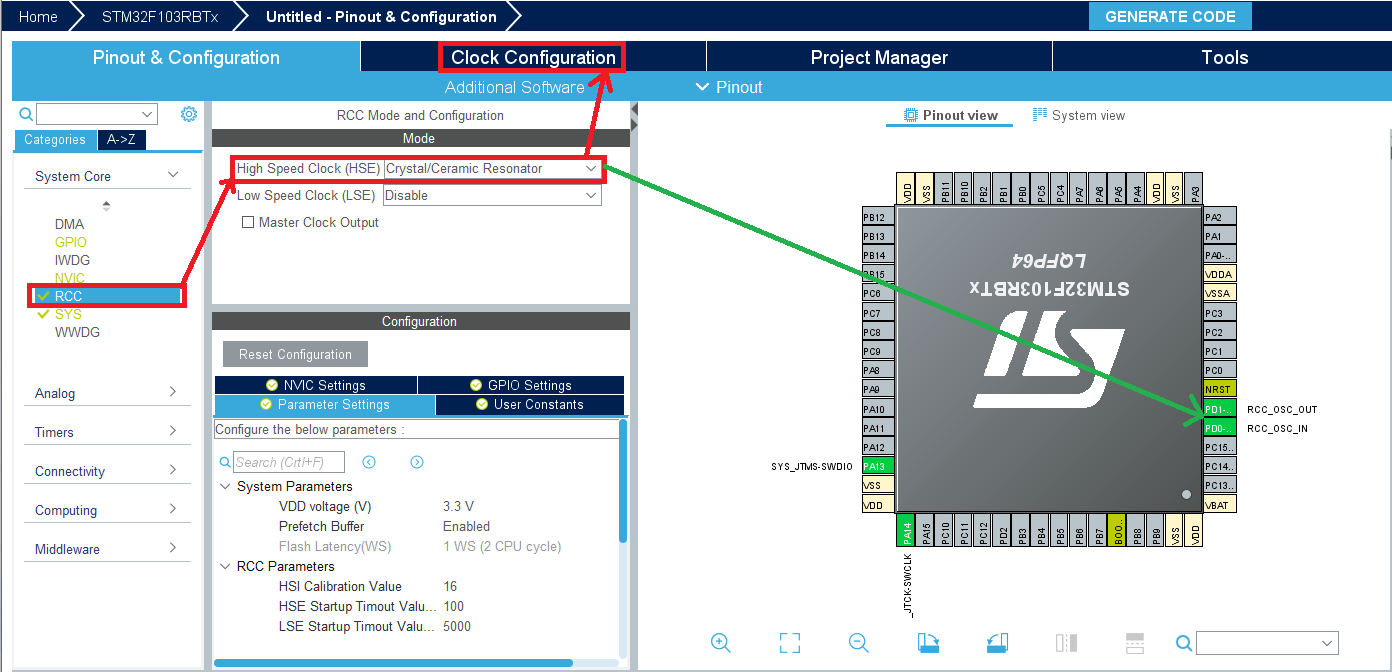
Task: Open the Clock Configuration tab
Action: (x=533, y=57)
